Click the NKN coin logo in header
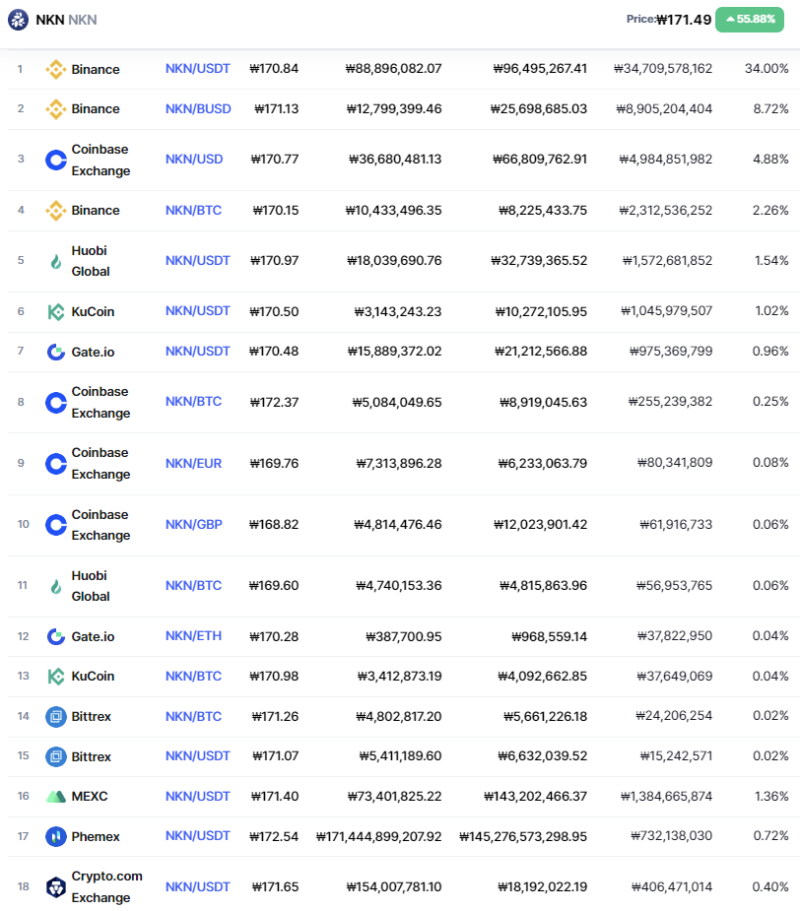 (18, 20)
